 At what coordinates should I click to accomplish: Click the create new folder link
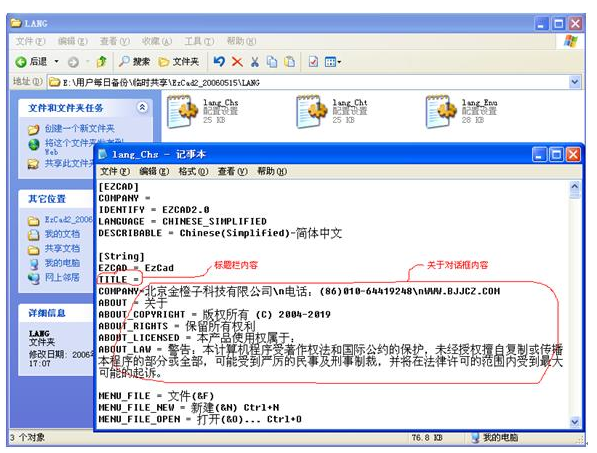tap(79, 128)
